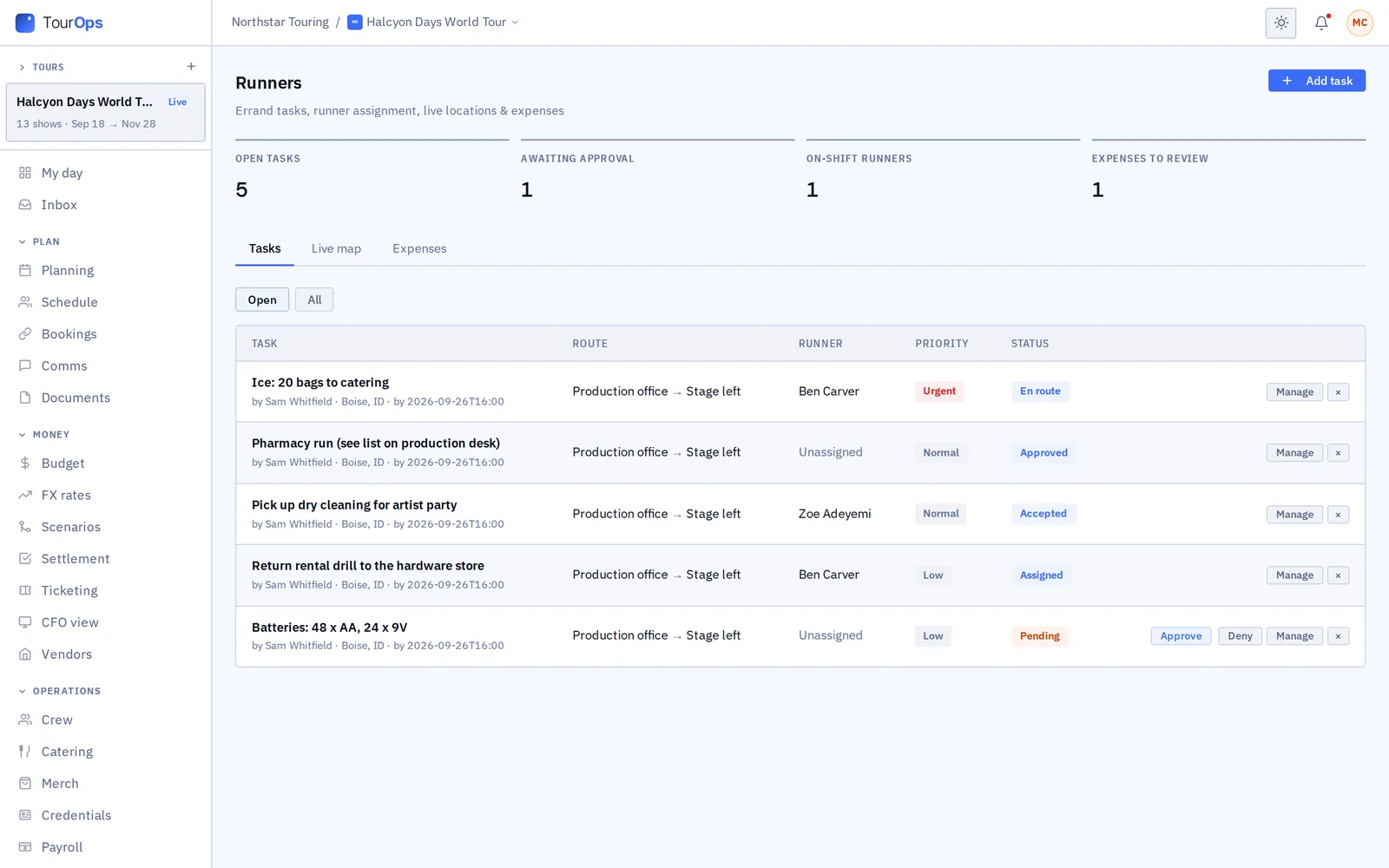Open the MC user avatar menu
Screen dimensions: 1389x868
click(x=1359, y=23)
